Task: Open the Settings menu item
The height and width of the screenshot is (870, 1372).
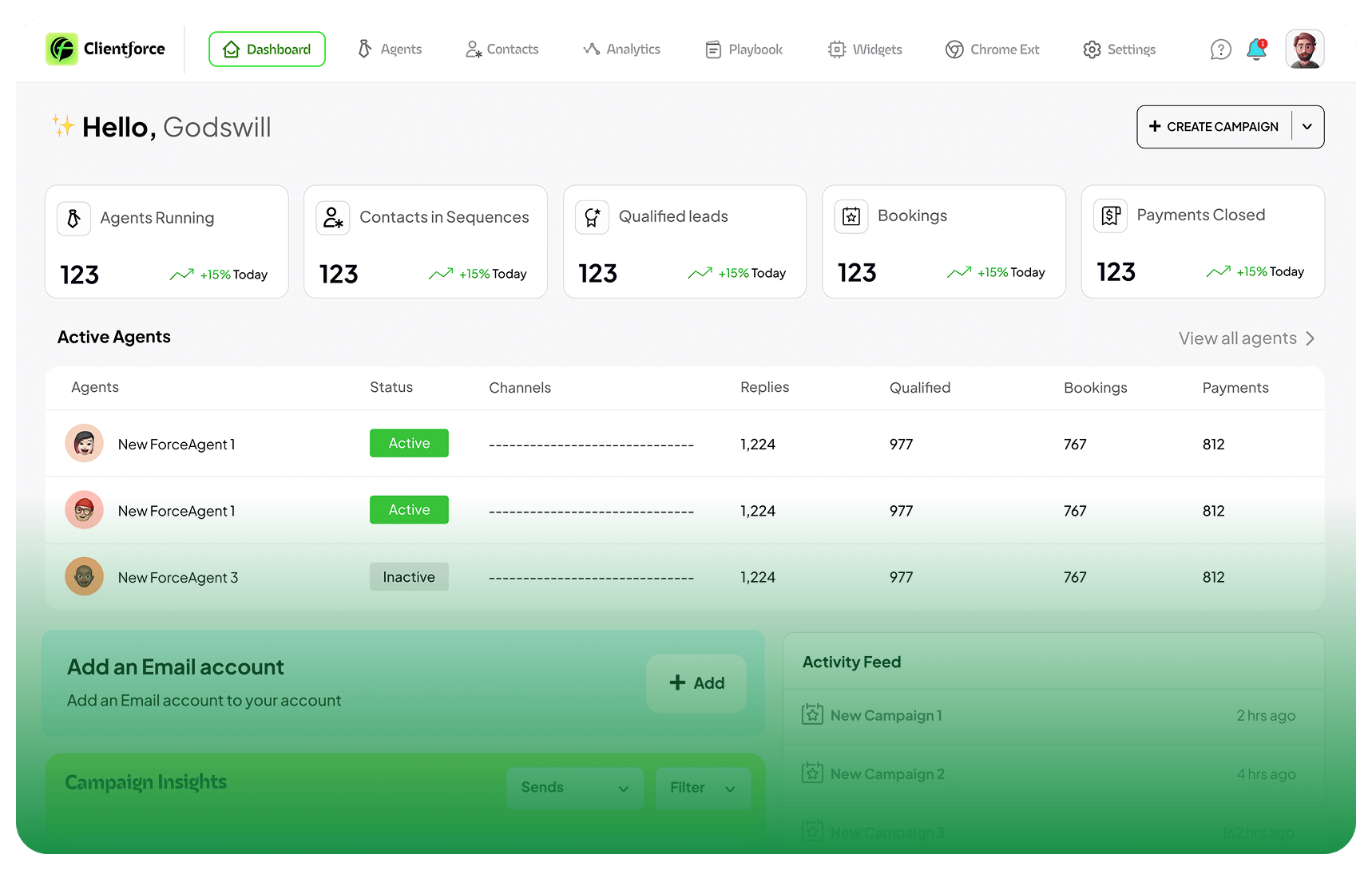Action: [1119, 49]
